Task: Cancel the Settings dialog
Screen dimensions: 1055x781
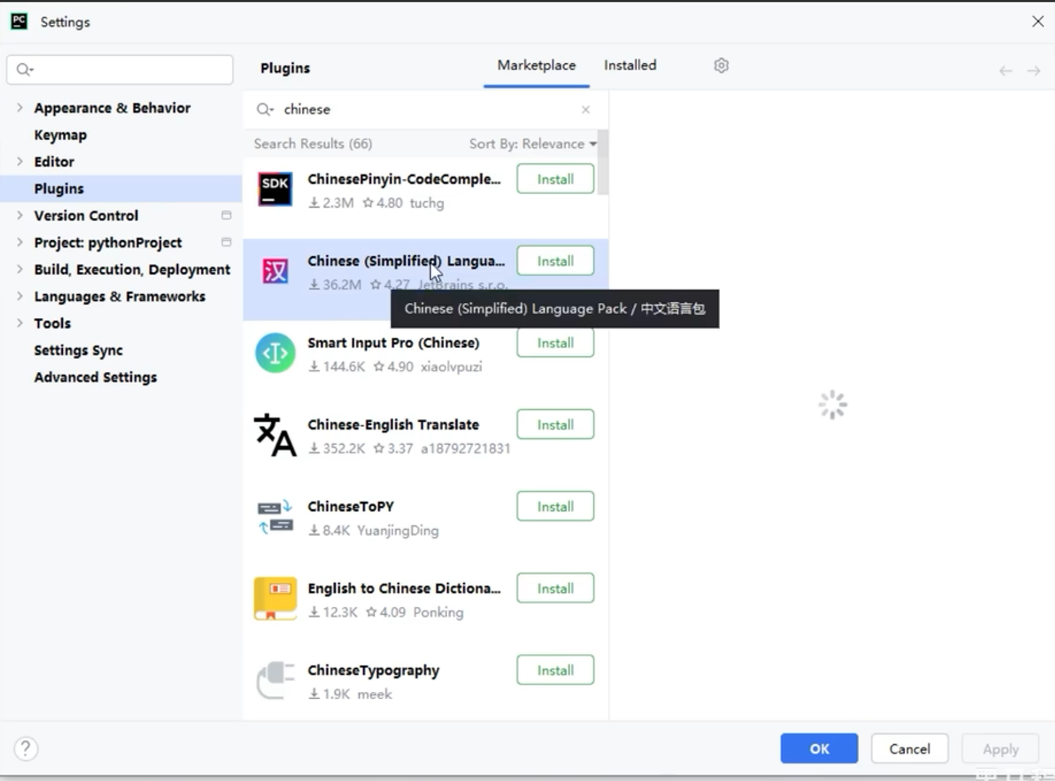Action: [910, 749]
